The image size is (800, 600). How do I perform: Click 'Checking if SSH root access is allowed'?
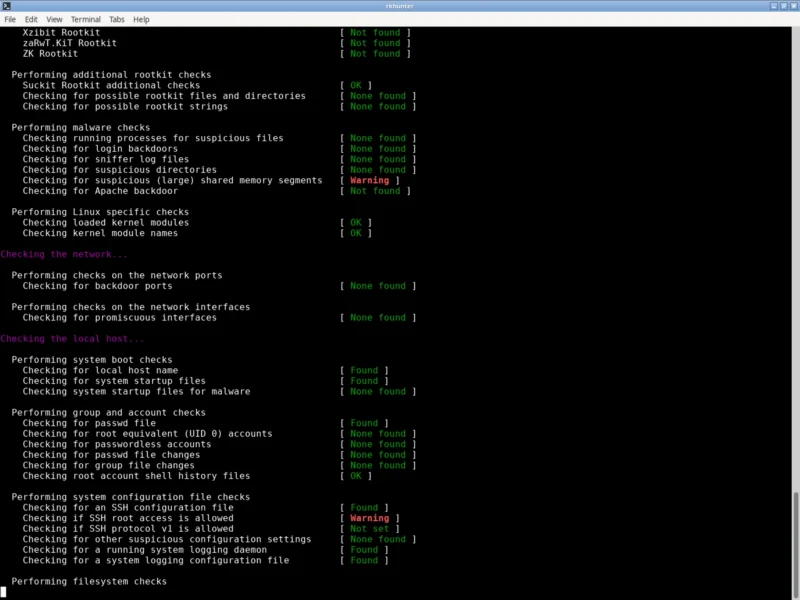[128, 518]
